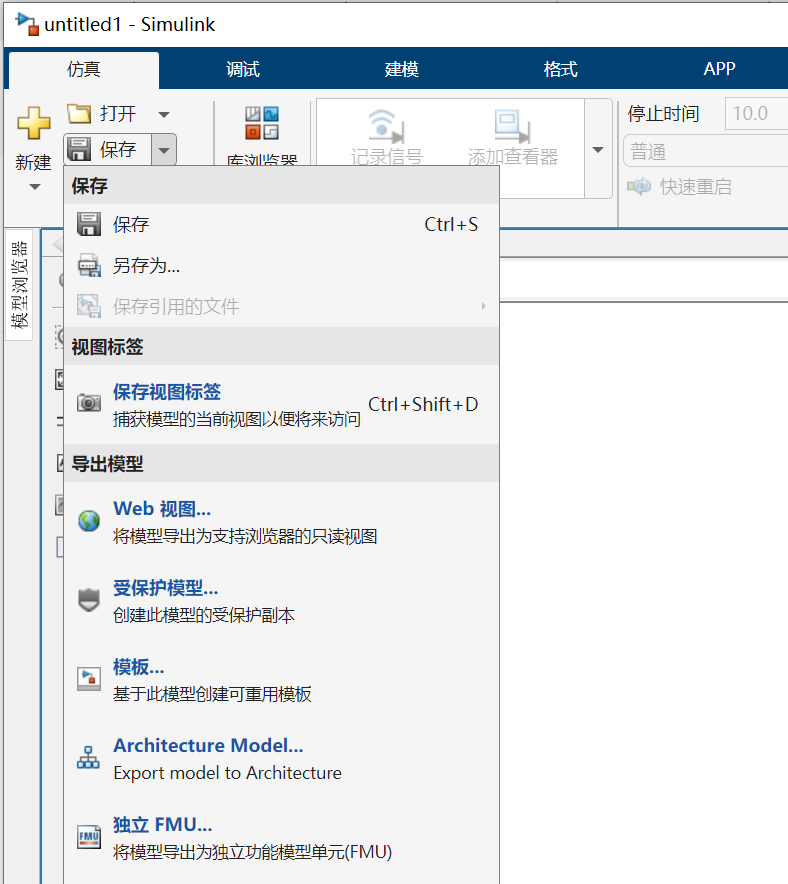Choose 保存 Ctrl+S menu entry

pos(281,224)
